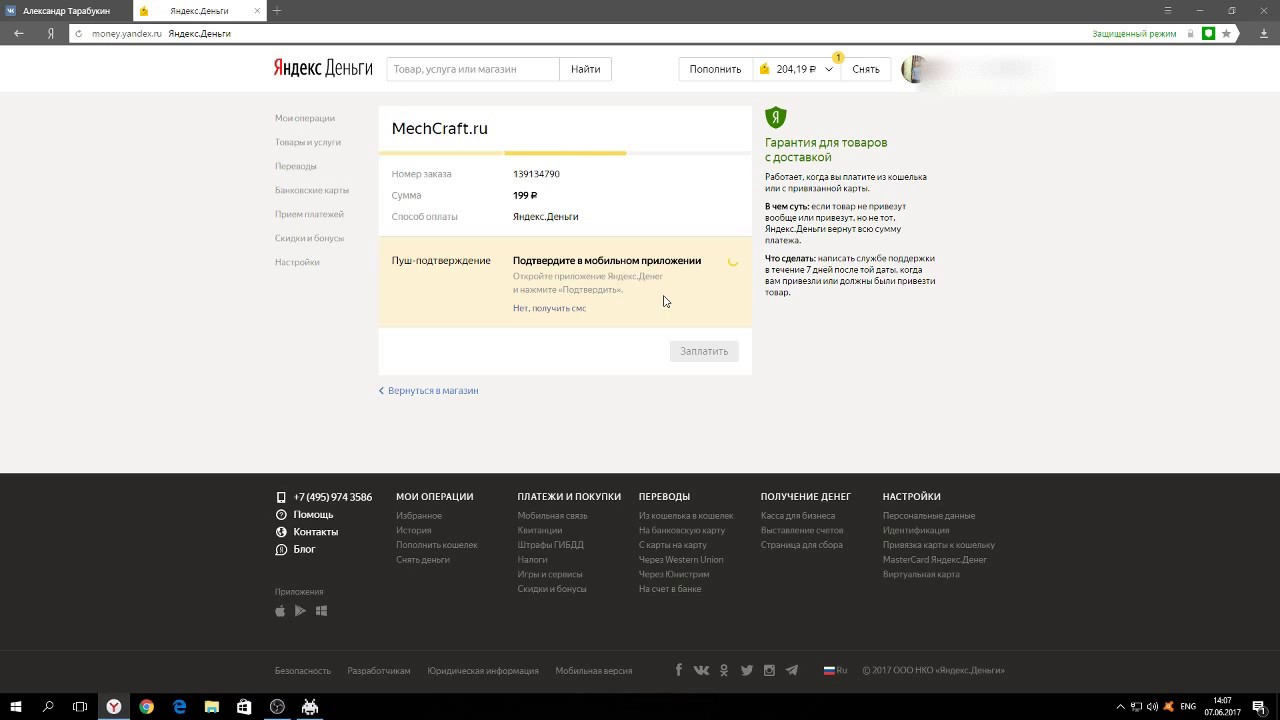
Task: Open Переводы in sidebar
Action: pos(296,166)
